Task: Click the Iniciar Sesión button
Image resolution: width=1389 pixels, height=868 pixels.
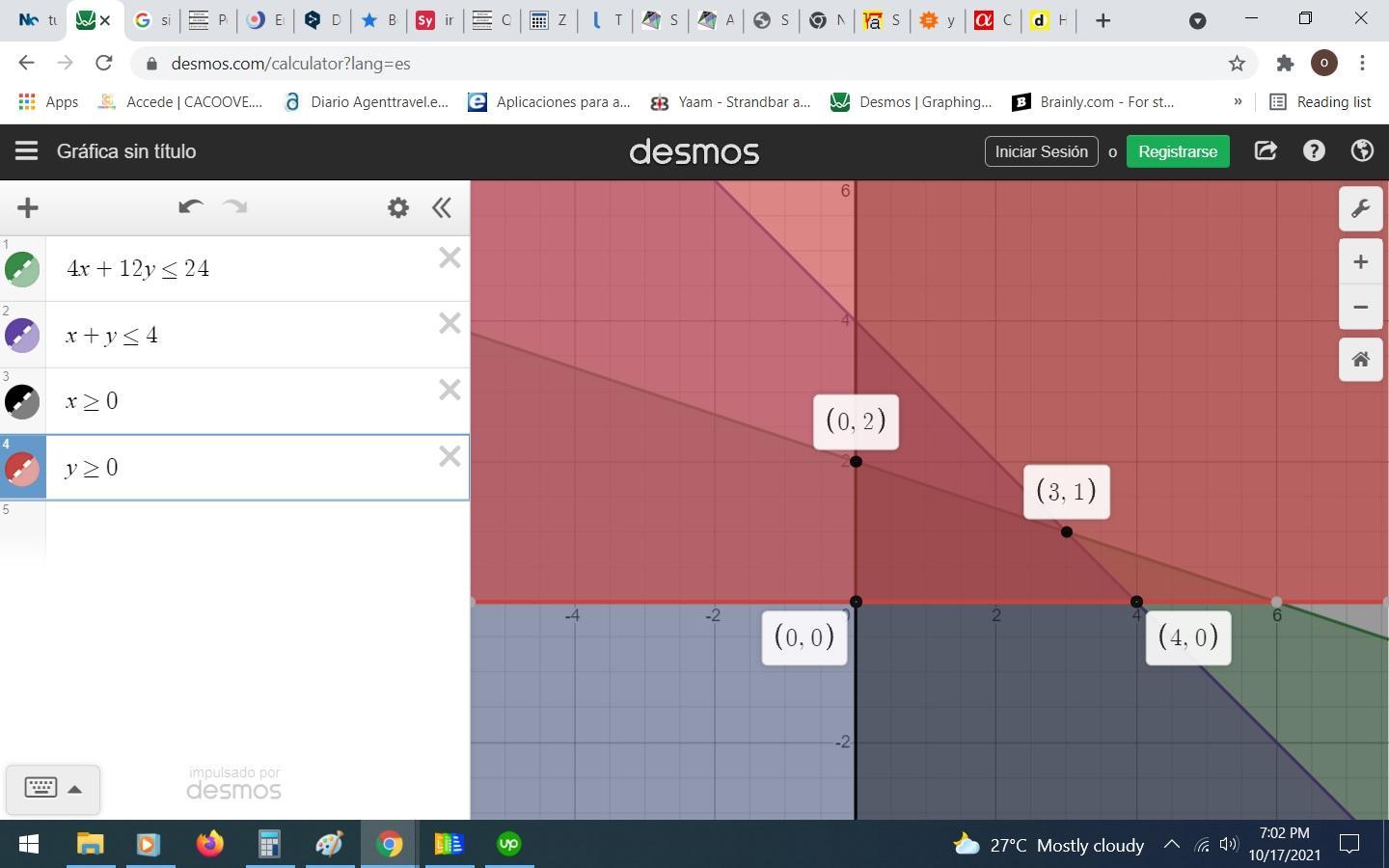Action: (x=1041, y=151)
